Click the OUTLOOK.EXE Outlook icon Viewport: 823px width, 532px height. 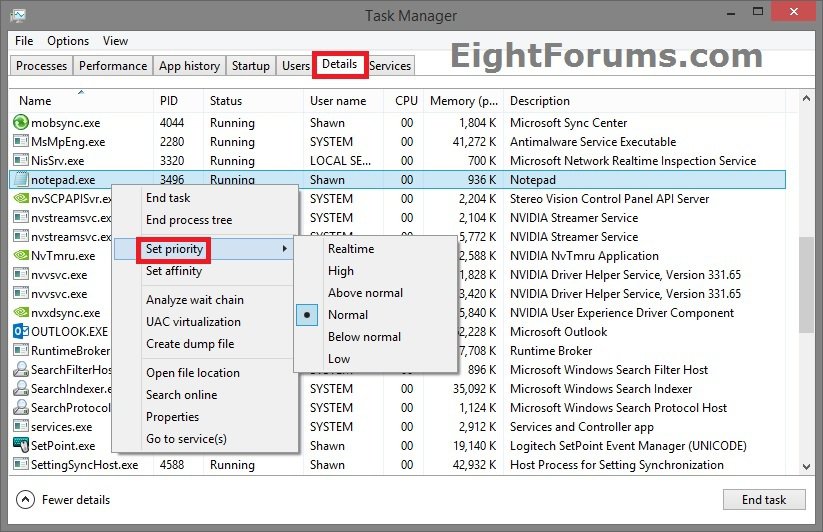click(21, 332)
